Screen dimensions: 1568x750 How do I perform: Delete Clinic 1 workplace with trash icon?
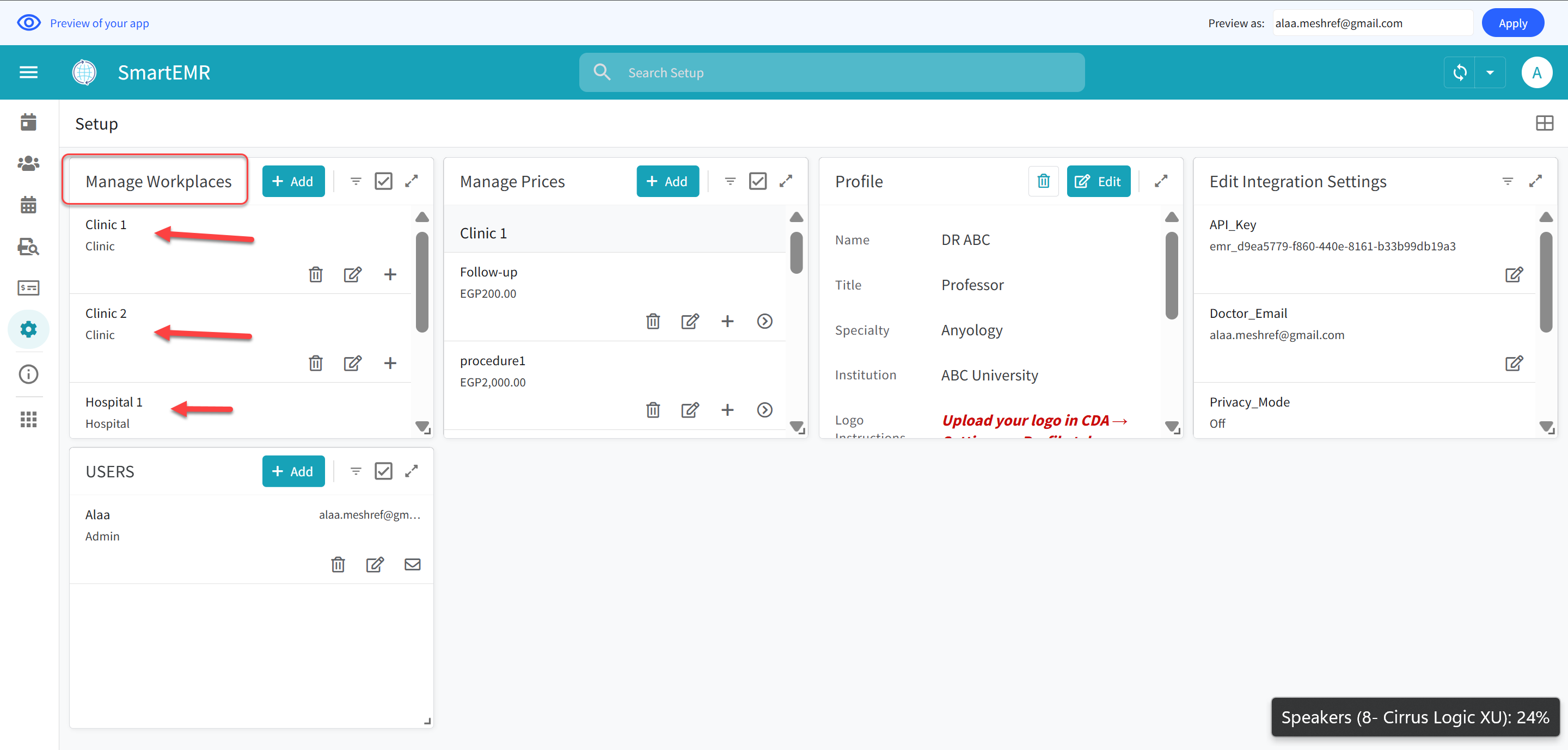coord(315,274)
